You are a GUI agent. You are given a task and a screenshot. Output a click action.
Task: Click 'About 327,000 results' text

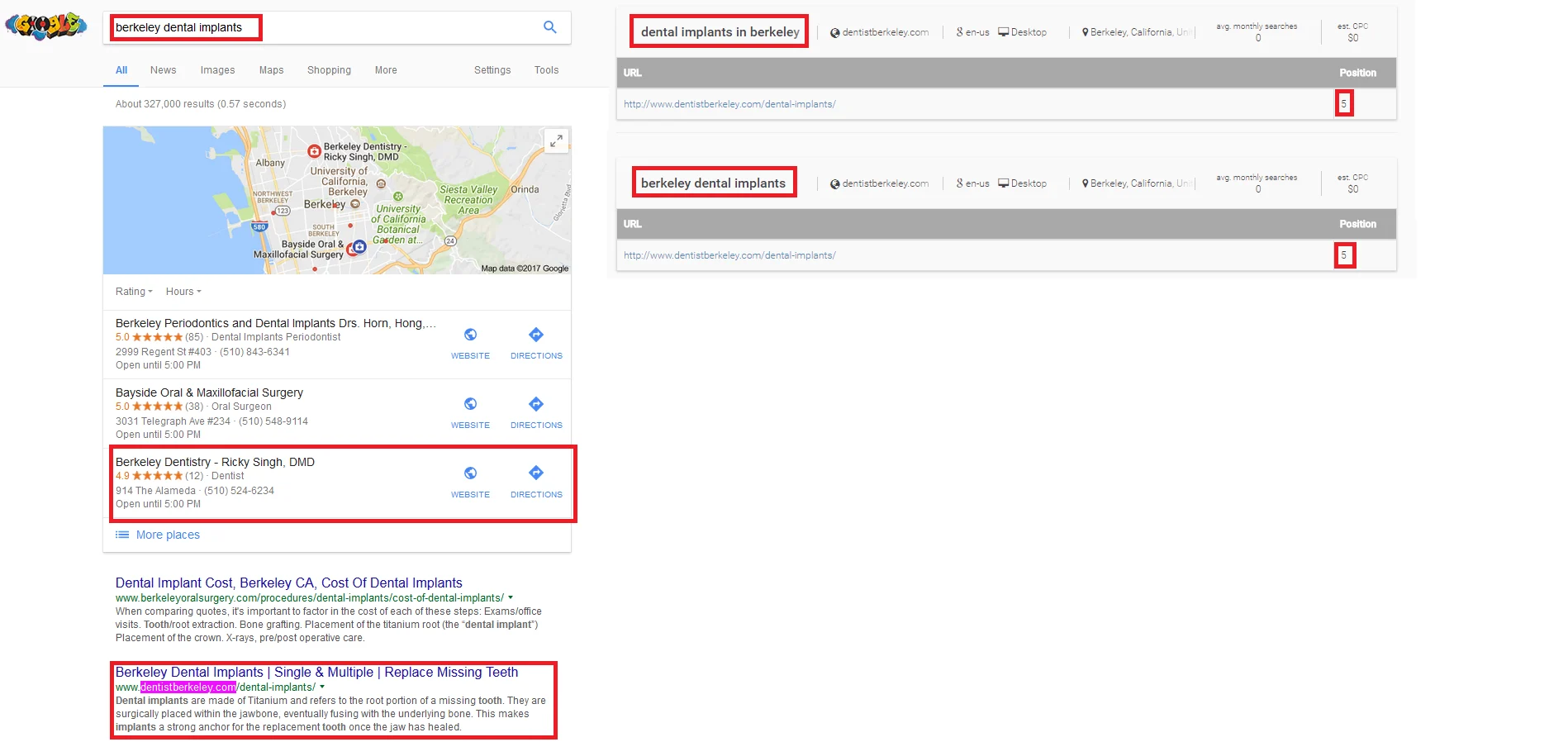(x=201, y=104)
